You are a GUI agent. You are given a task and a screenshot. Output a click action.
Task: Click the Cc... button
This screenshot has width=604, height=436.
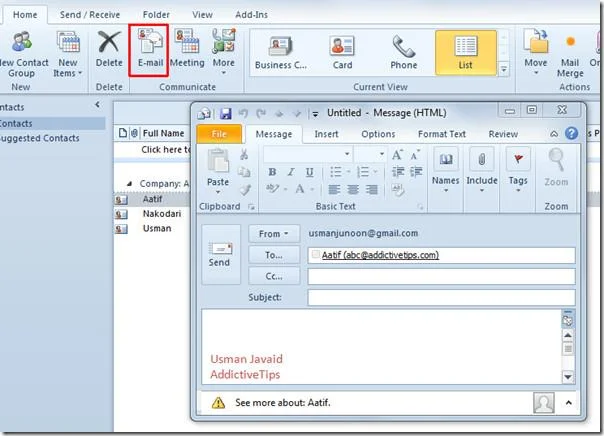274,276
